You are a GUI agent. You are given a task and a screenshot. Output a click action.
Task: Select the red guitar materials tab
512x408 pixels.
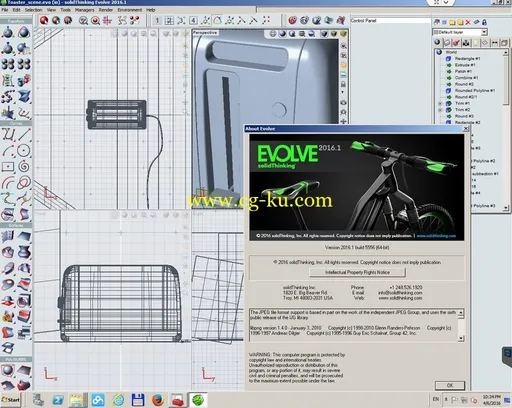[x=456, y=43]
